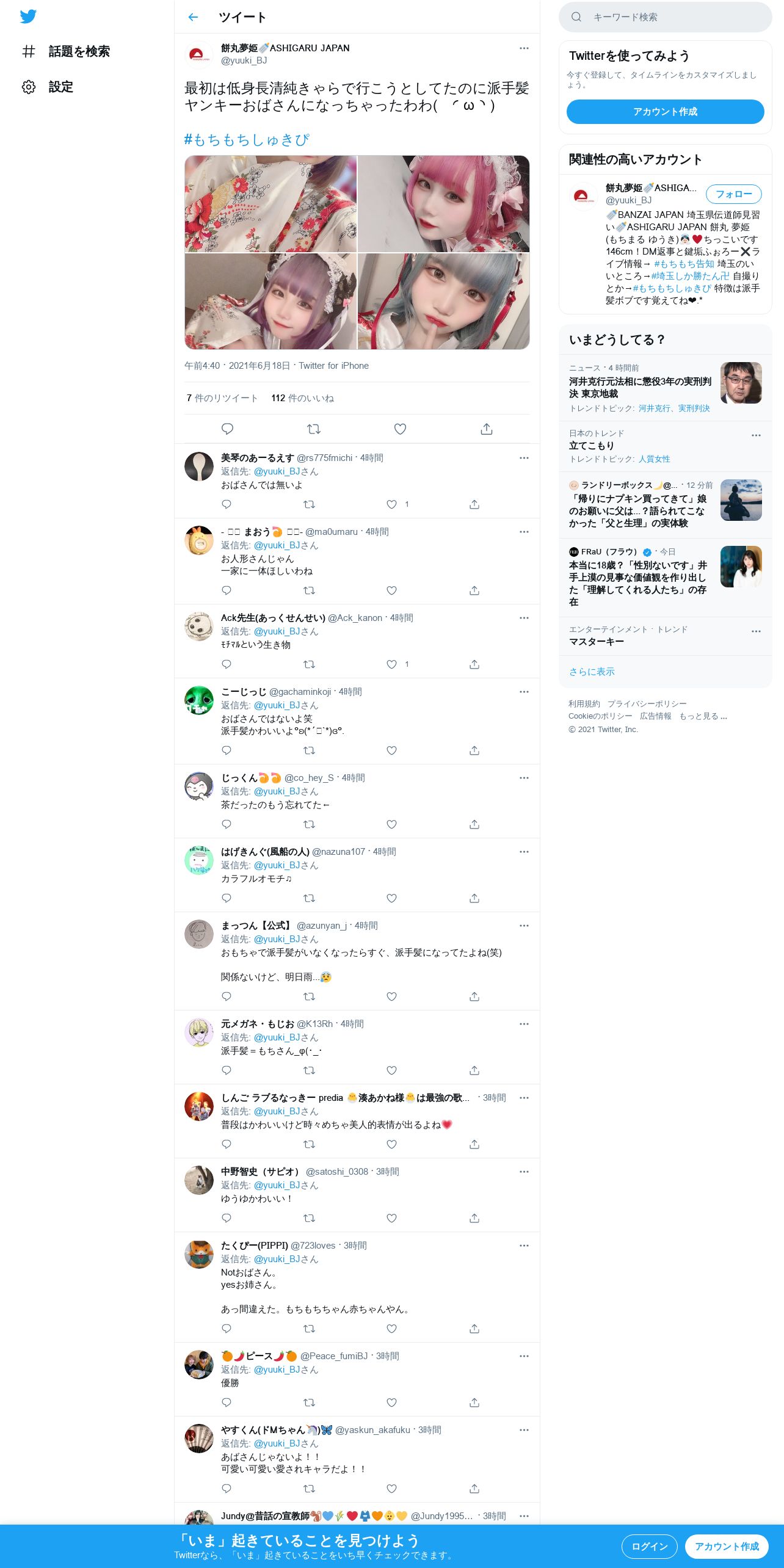Click the blue アカウント作成 button in sidebar

pyautogui.click(x=665, y=112)
